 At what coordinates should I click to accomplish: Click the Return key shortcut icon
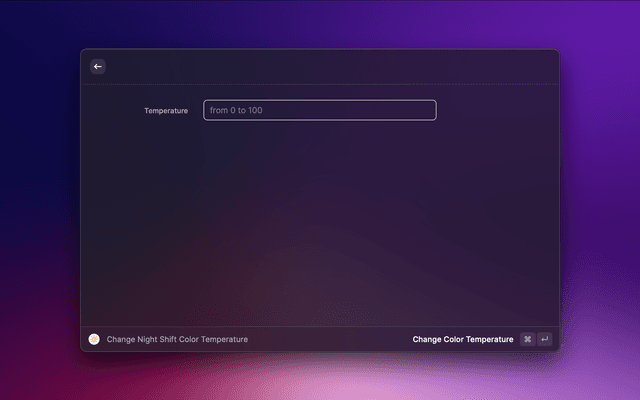544,339
